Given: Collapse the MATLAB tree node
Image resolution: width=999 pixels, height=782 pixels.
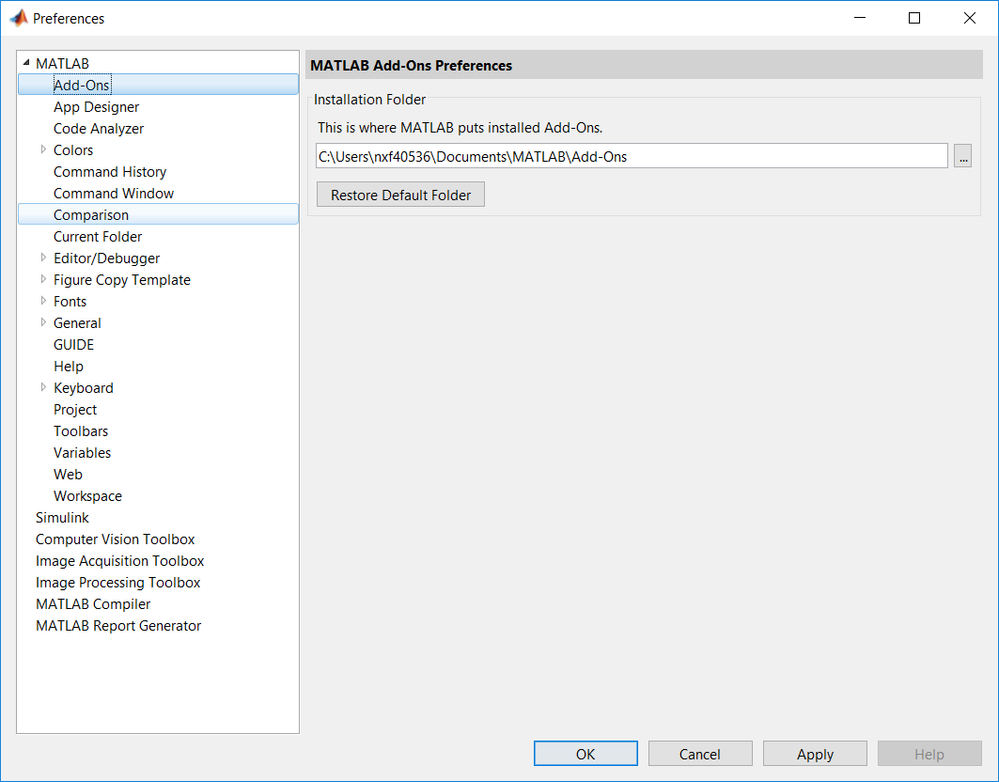Looking at the screenshot, I should (26, 64).
